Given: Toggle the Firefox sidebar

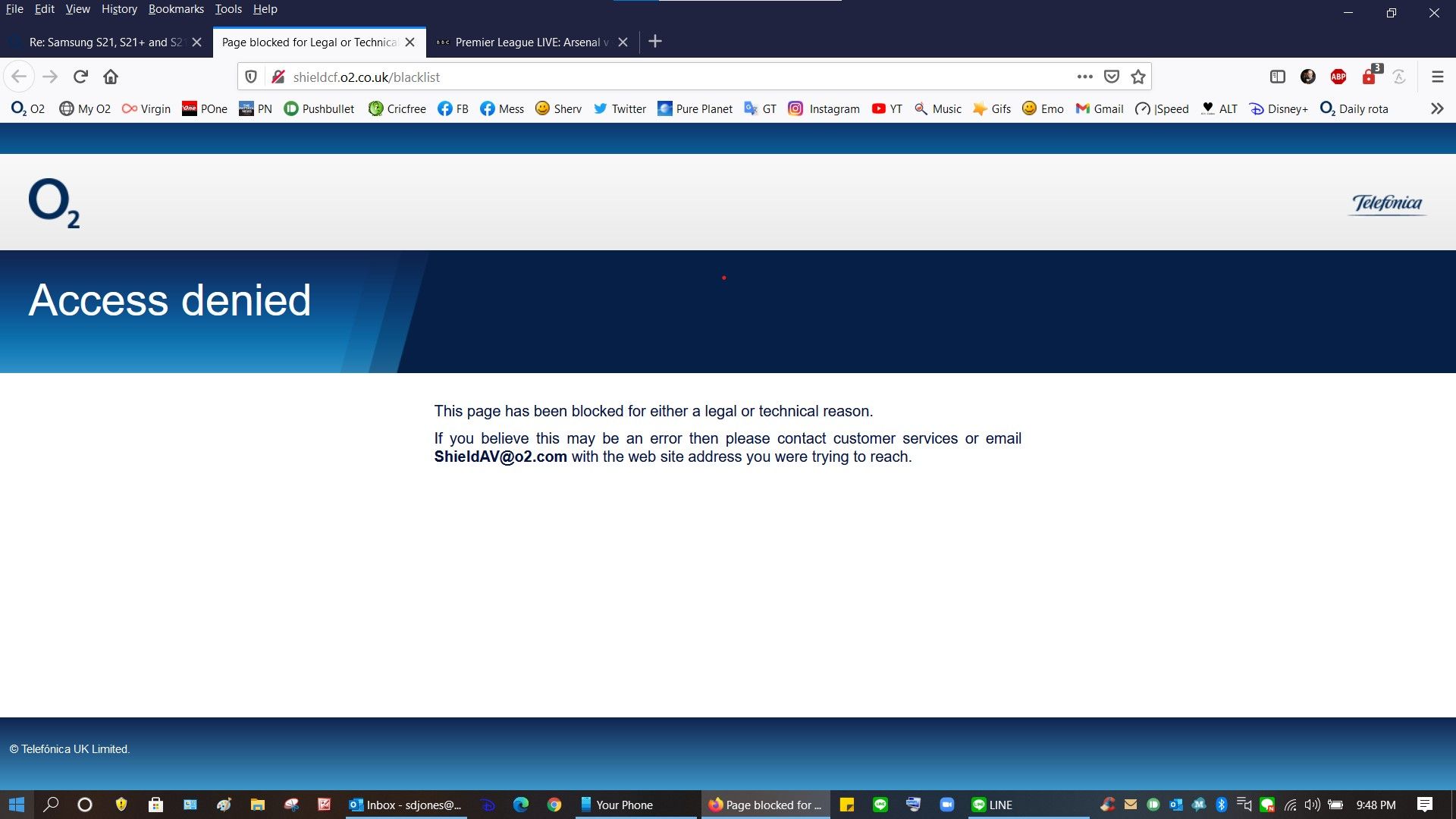Looking at the screenshot, I should 1277,77.
